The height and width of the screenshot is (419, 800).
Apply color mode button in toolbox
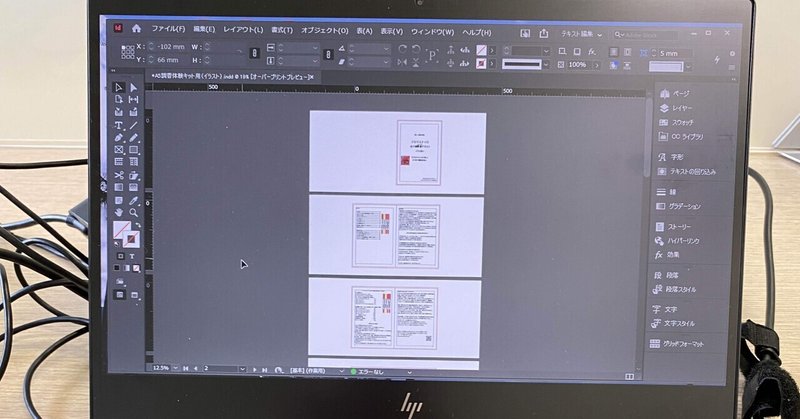click(117, 267)
